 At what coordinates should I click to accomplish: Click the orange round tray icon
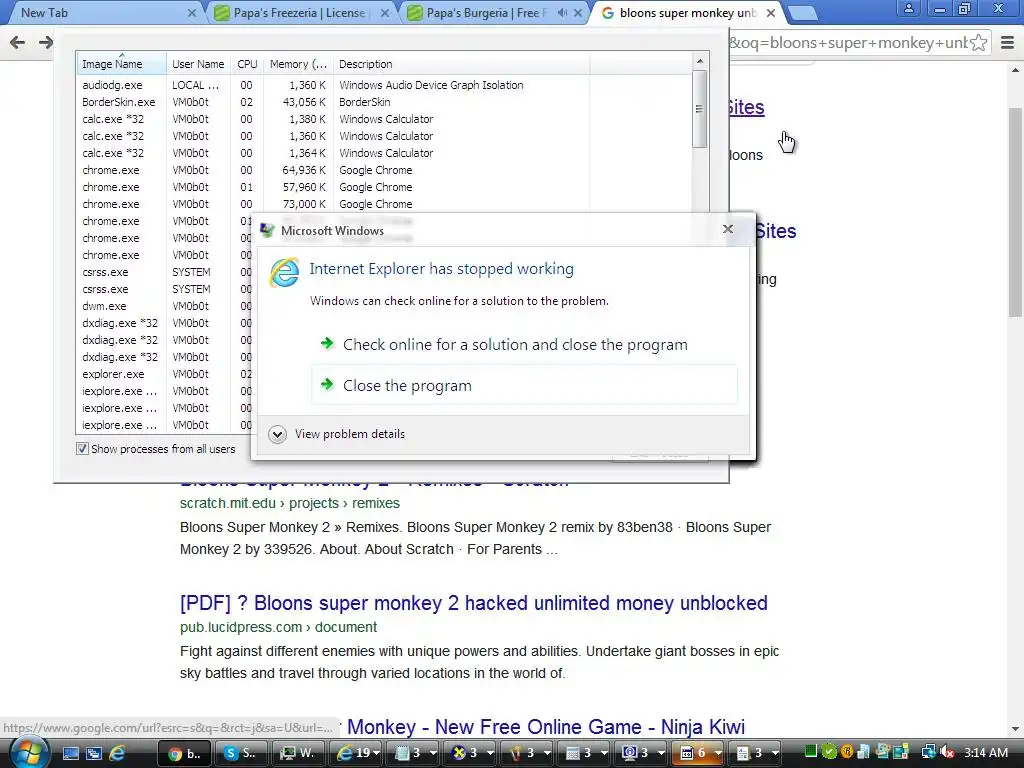847,752
